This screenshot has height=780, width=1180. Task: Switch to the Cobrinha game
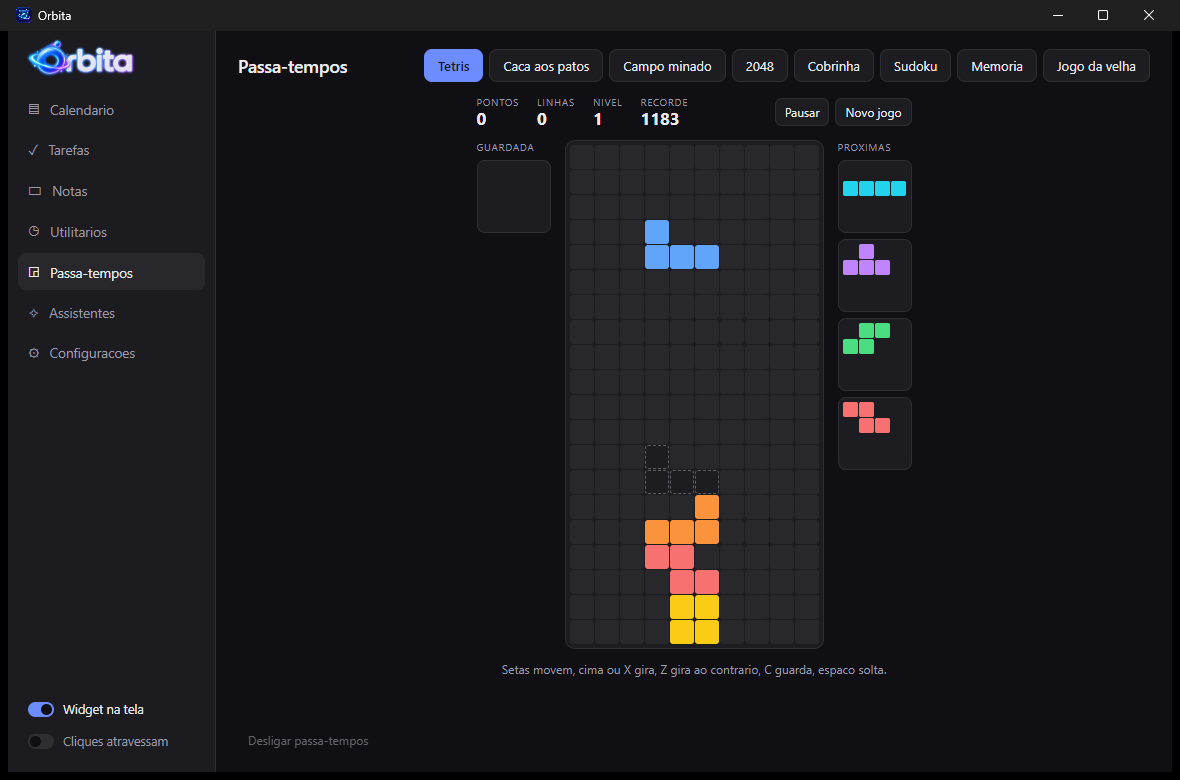click(834, 66)
